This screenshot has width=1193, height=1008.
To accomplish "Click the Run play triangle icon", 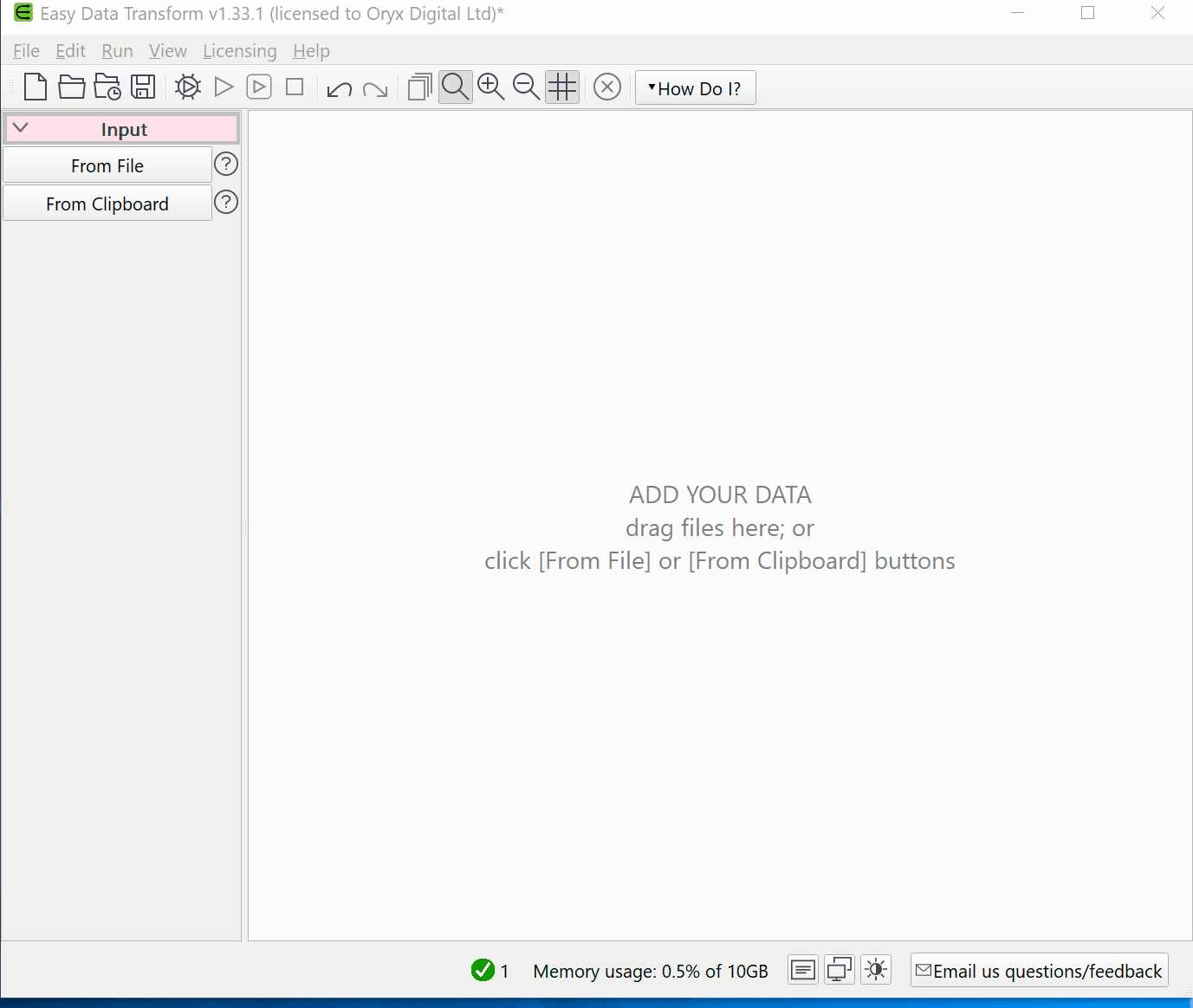I will click(x=224, y=87).
